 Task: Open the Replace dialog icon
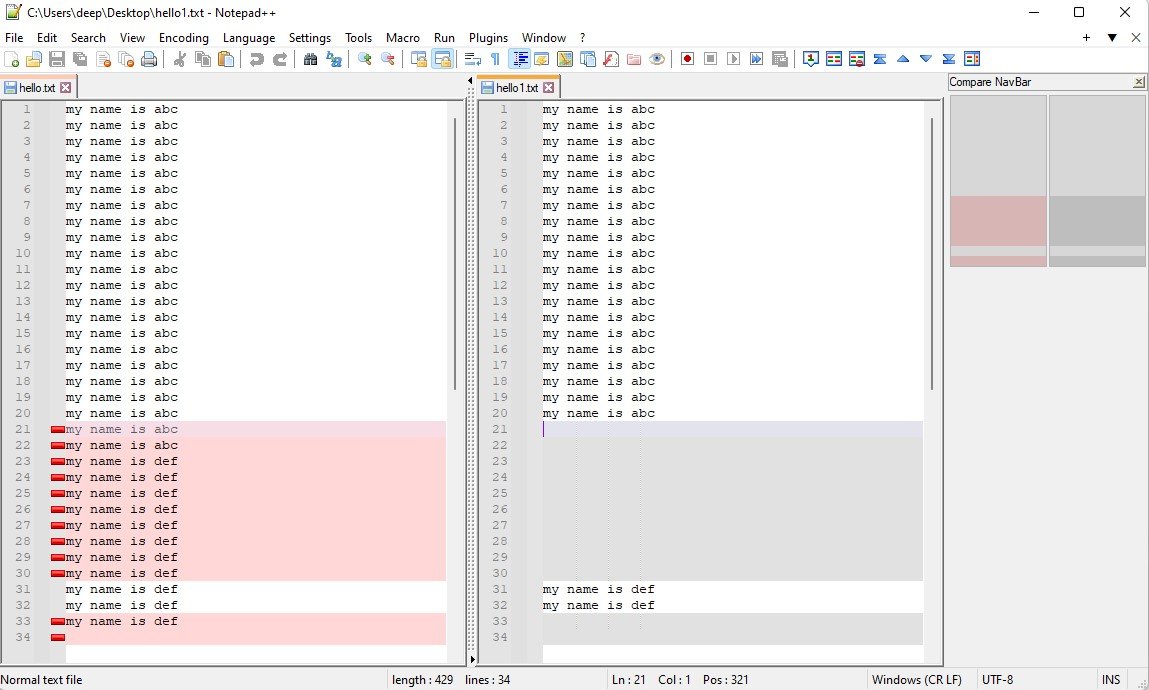[x=334, y=59]
